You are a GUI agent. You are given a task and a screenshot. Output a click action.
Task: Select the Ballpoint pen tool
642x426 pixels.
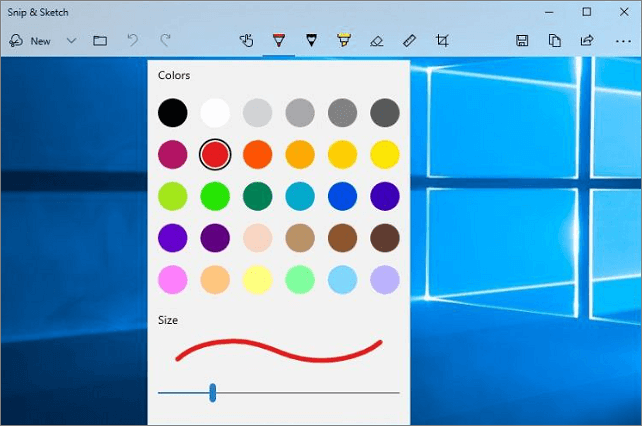[x=278, y=41]
